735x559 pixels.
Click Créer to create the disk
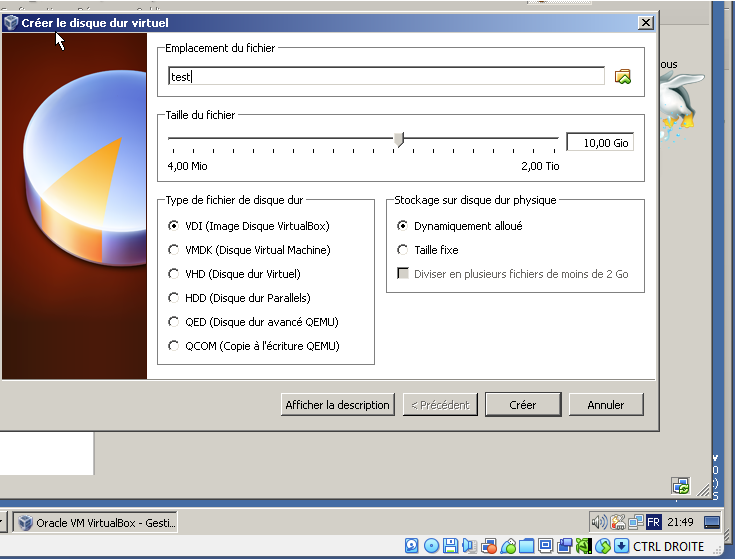[x=523, y=404]
